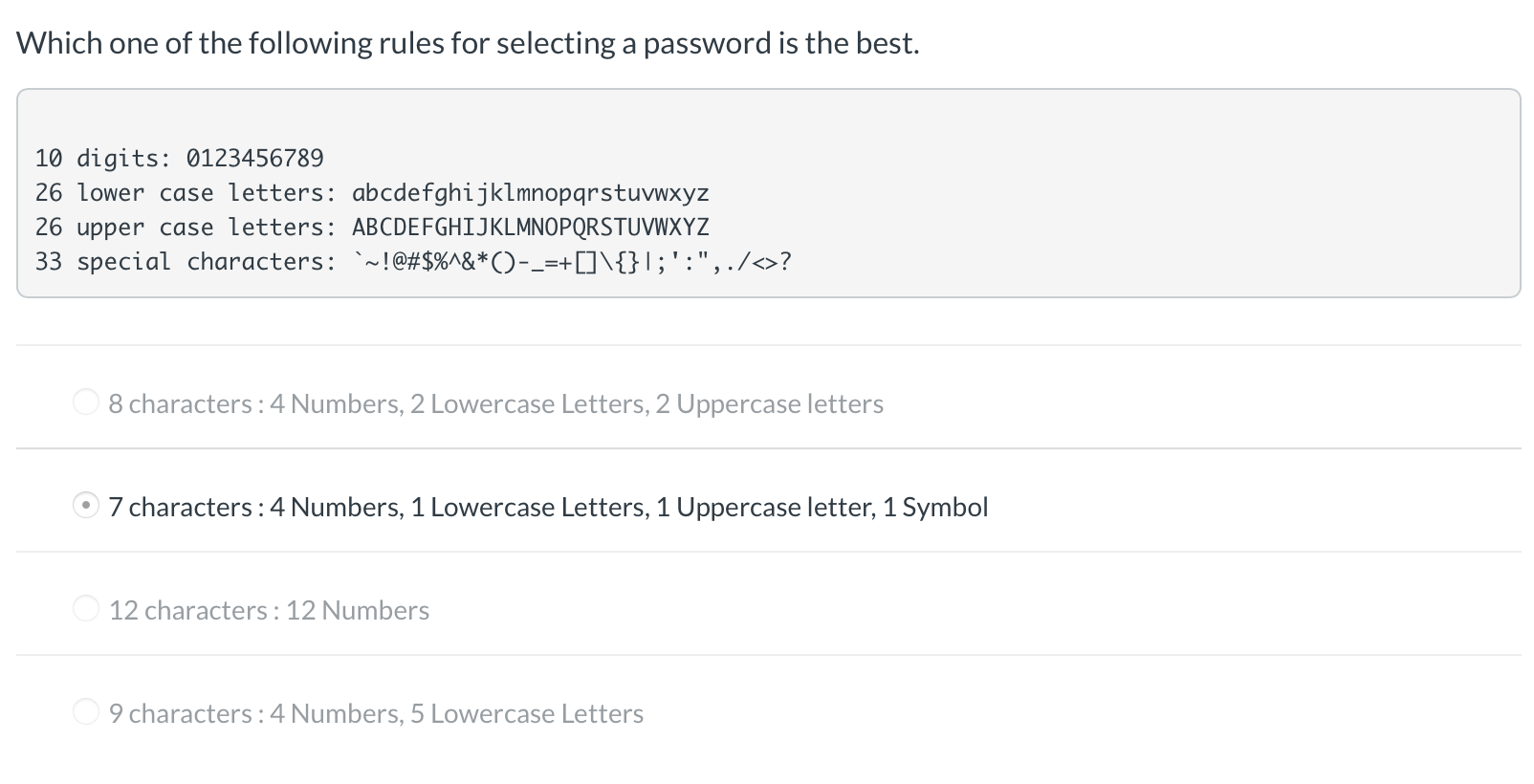1534x784 pixels.
Task: Click the digit string 0123456789
Action: tap(254, 158)
